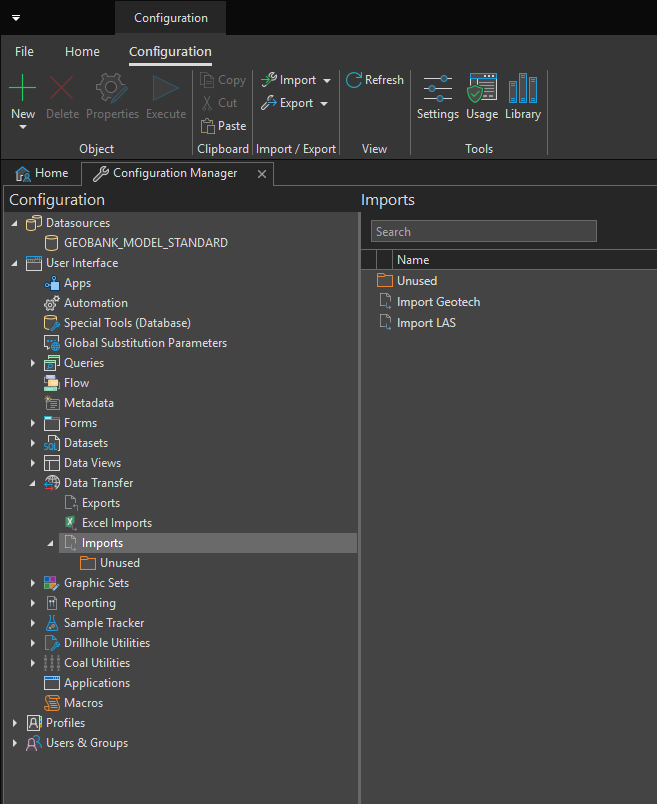Open the Export dropdown in ribbon
This screenshot has height=804, width=657.
pyautogui.click(x=295, y=103)
